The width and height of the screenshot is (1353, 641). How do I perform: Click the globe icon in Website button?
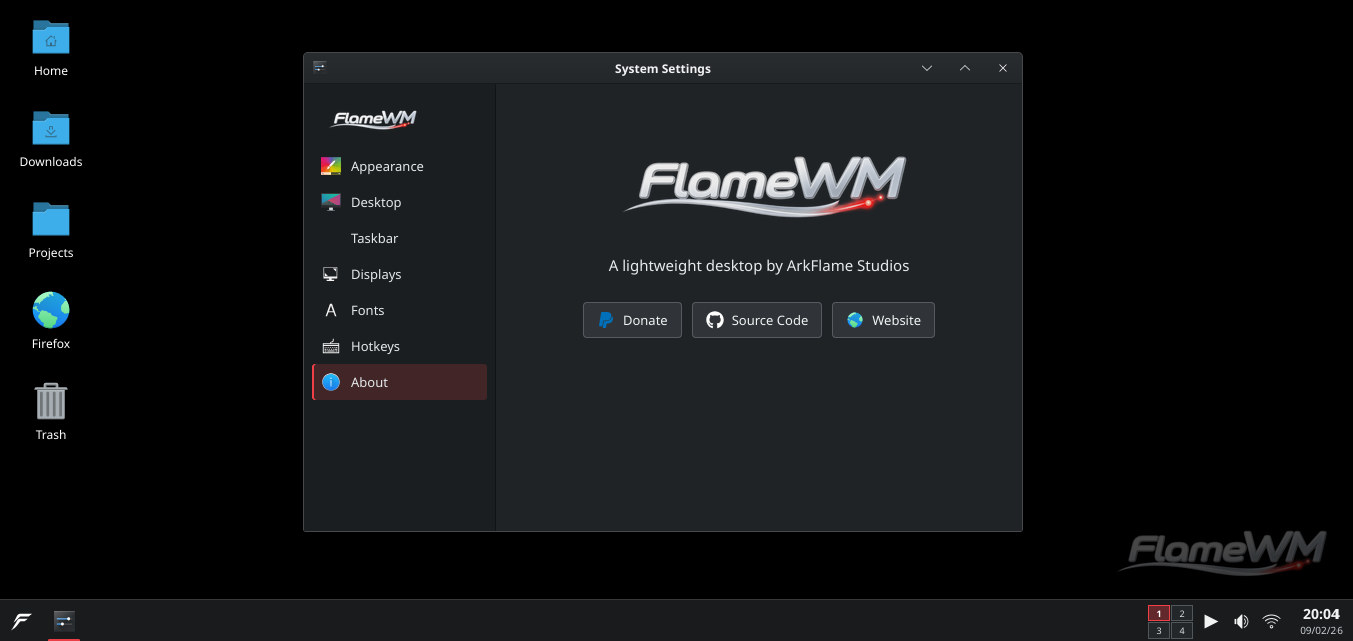tap(855, 320)
